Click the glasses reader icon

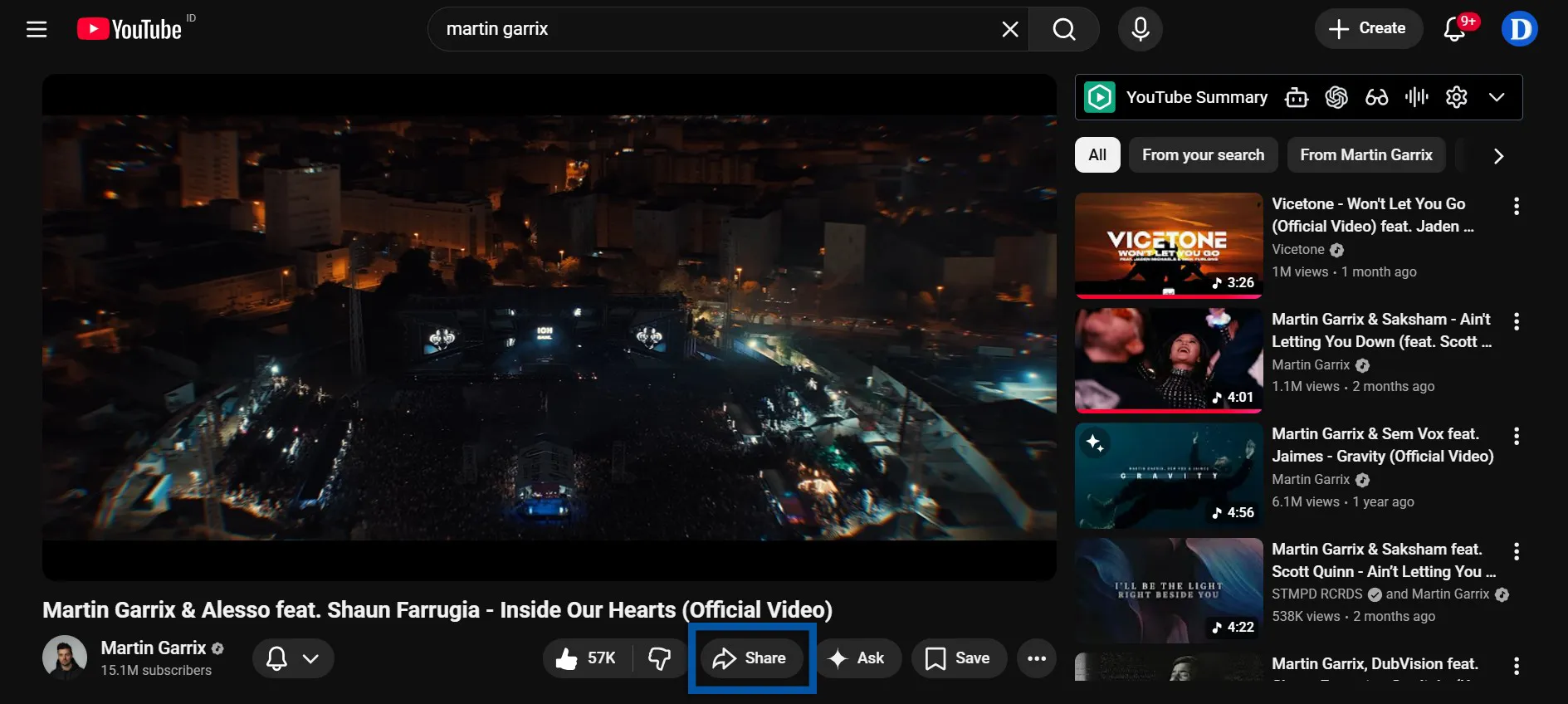(x=1376, y=97)
